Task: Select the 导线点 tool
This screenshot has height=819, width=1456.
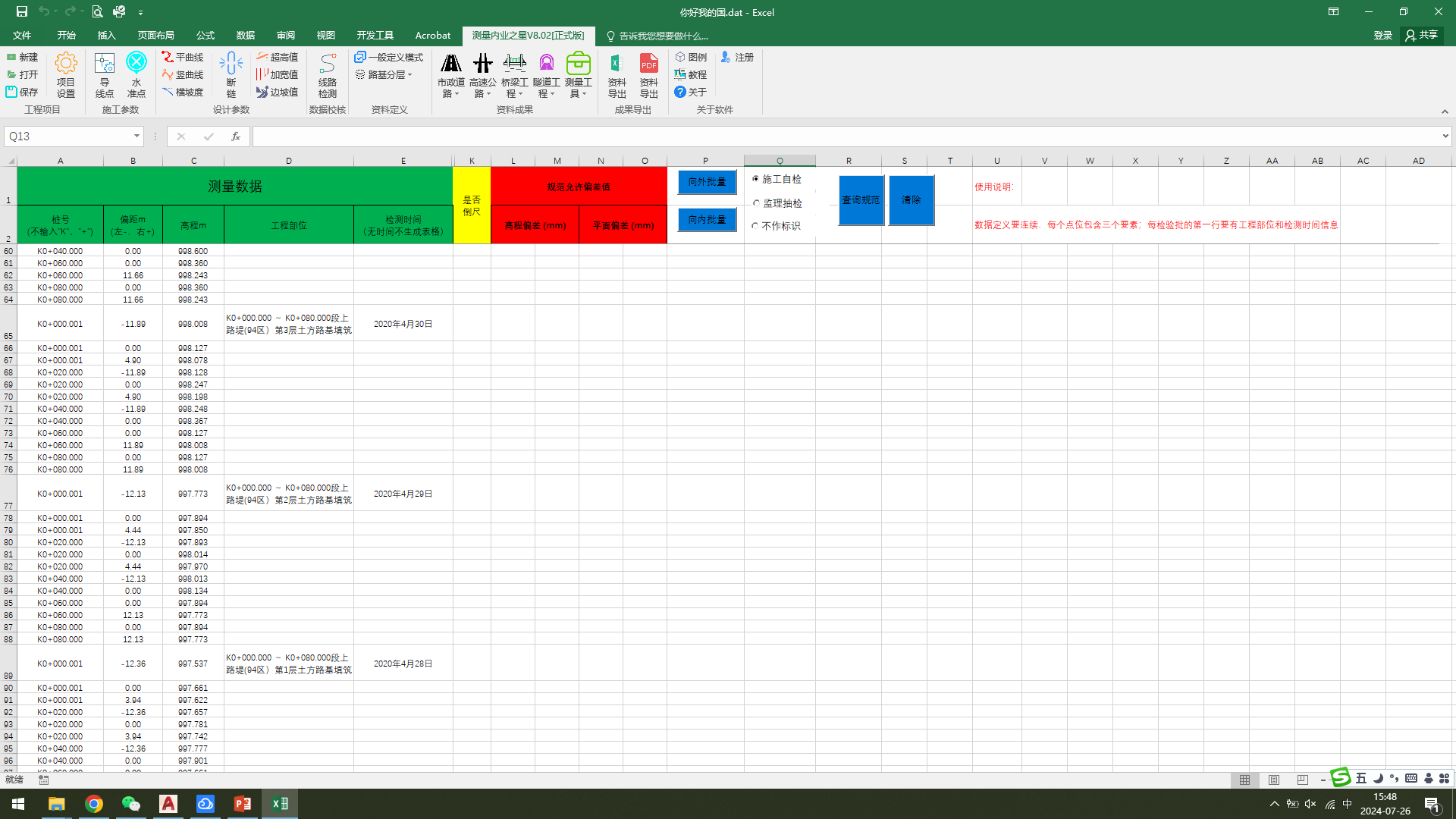Action: point(104,74)
